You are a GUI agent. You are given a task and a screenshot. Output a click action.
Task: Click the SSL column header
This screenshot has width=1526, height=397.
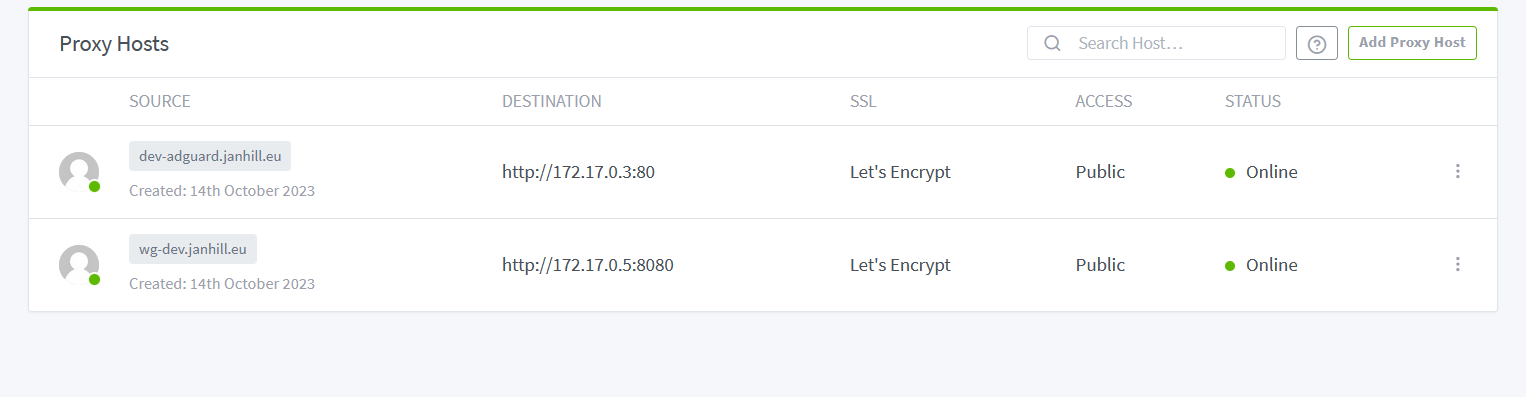[863, 101]
